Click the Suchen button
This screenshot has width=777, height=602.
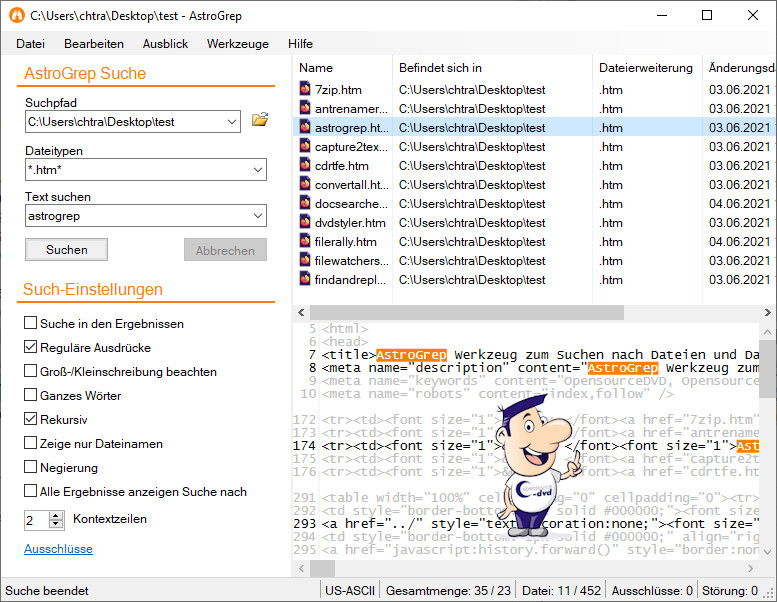(x=66, y=250)
